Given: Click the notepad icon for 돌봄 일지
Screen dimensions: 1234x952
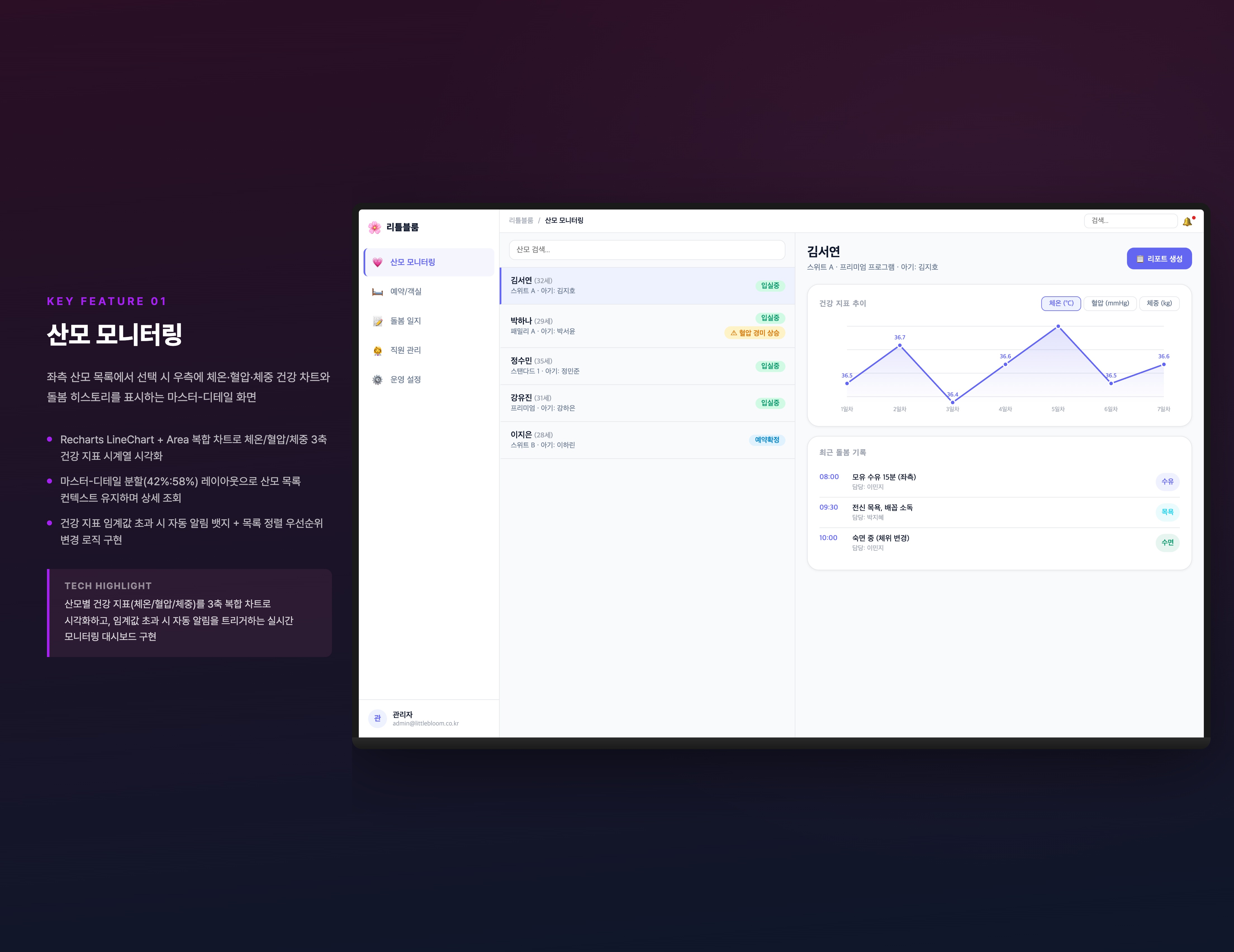Looking at the screenshot, I should click(378, 321).
